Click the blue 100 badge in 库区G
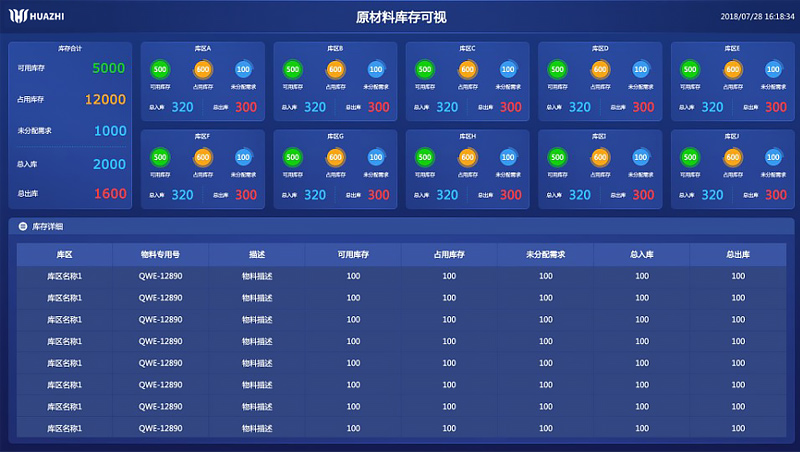This screenshot has width=800, height=452. coord(376,157)
